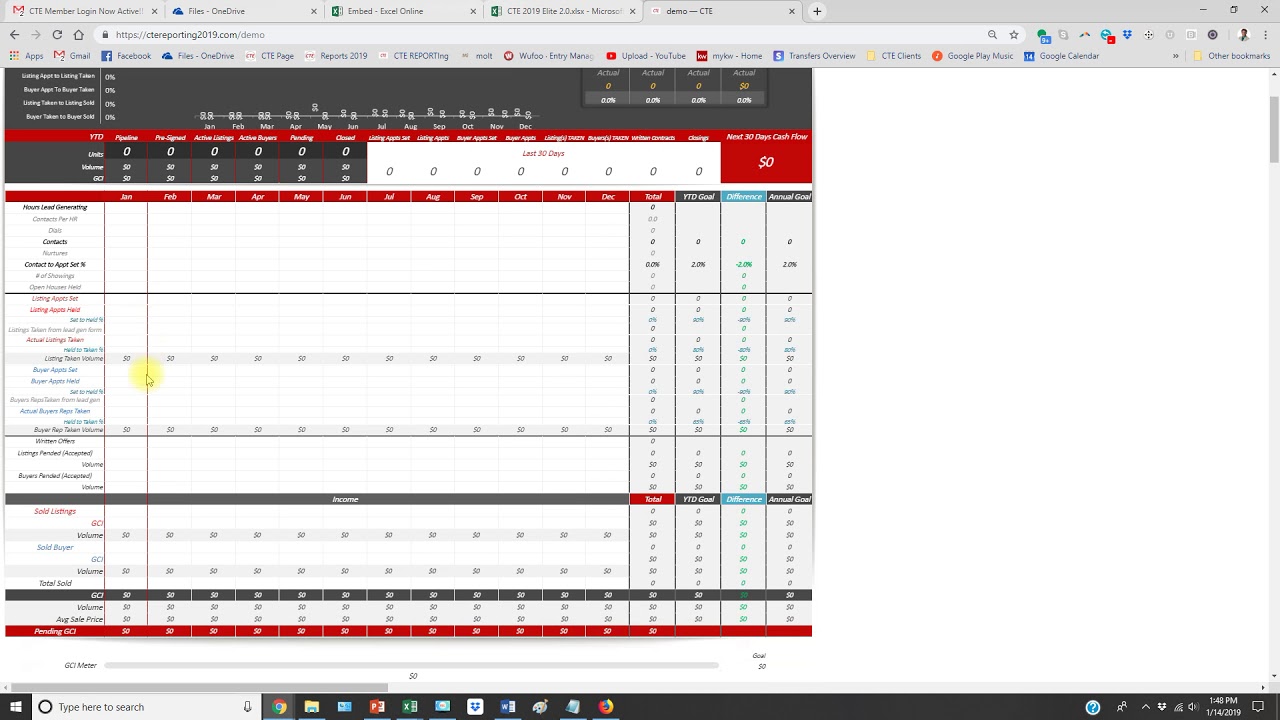The image size is (1280, 720).
Task: Open File Explorer from the taskbar
Action: [x=312, y=707]
